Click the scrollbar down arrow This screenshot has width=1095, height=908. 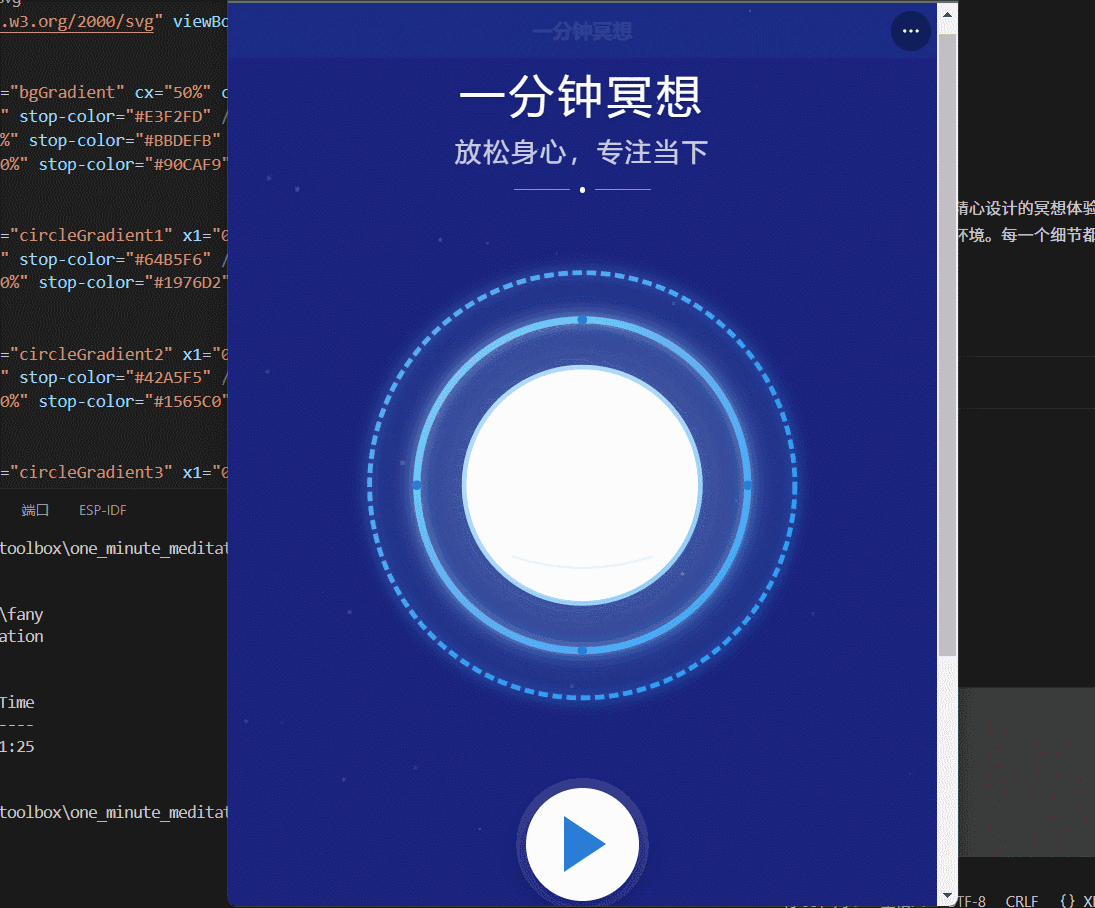point(946,895)
